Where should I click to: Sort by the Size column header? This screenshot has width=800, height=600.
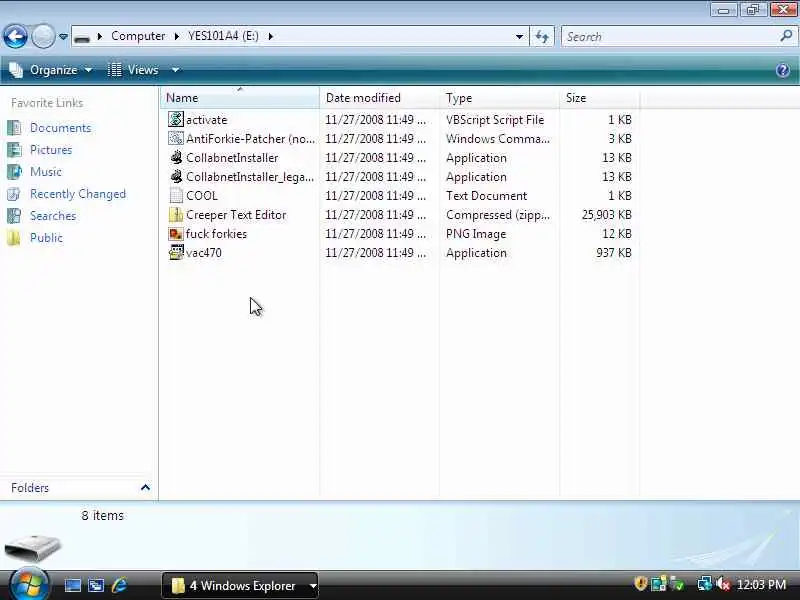[599, 97]
